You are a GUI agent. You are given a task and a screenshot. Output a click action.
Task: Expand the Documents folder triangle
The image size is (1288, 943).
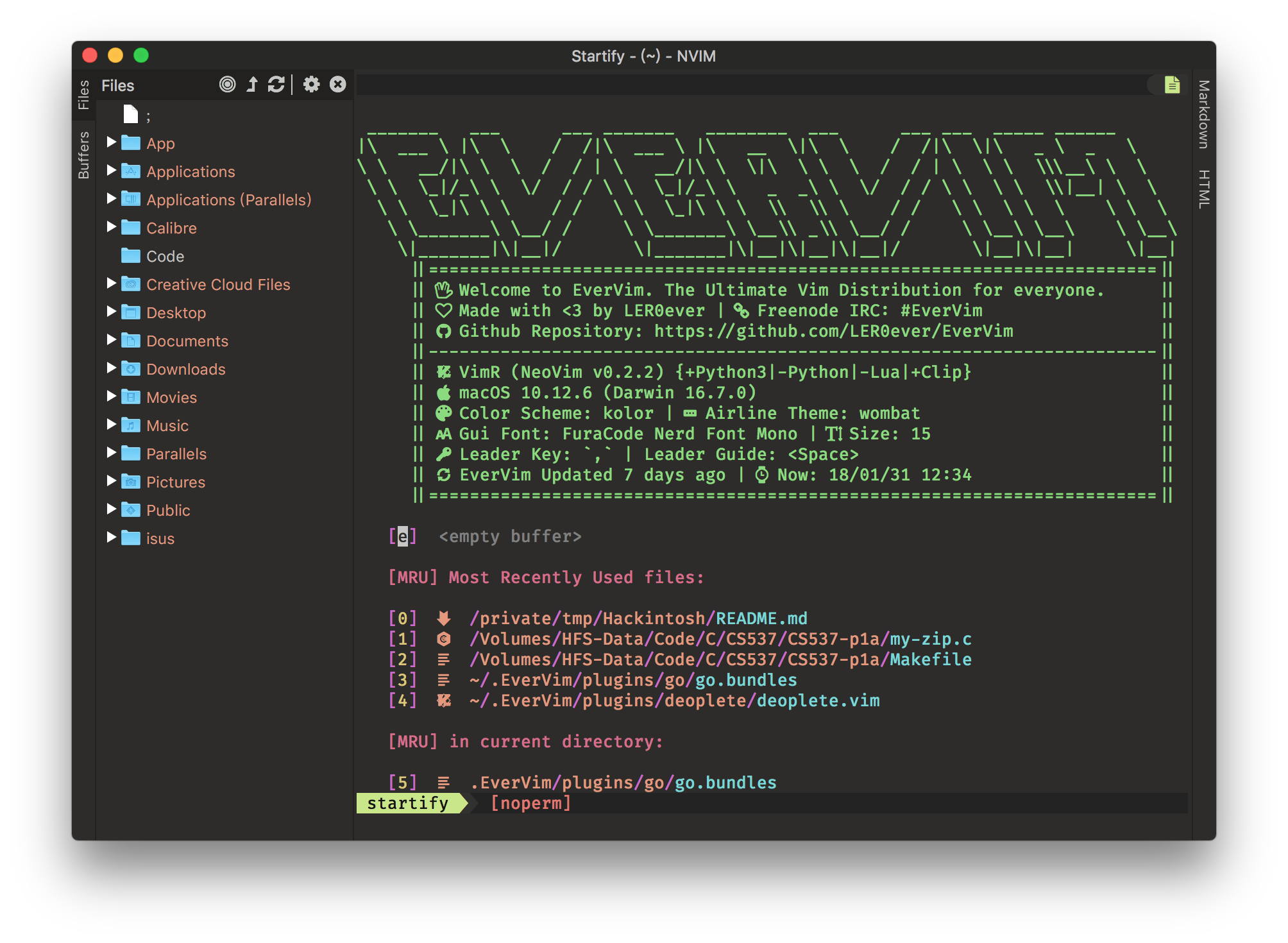click(112, 339)
